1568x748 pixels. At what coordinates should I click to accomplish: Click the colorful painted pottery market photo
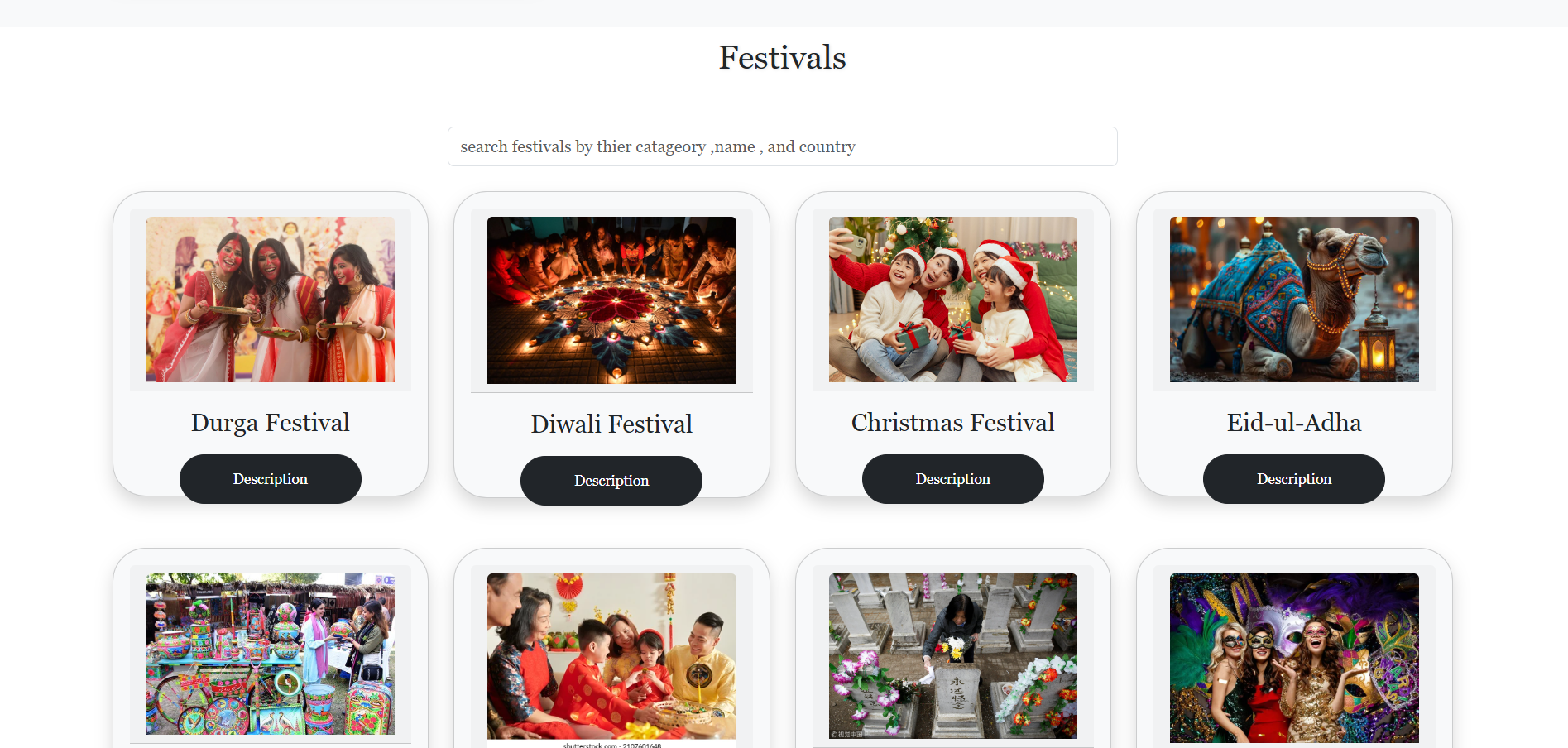(x=271, y=654)
